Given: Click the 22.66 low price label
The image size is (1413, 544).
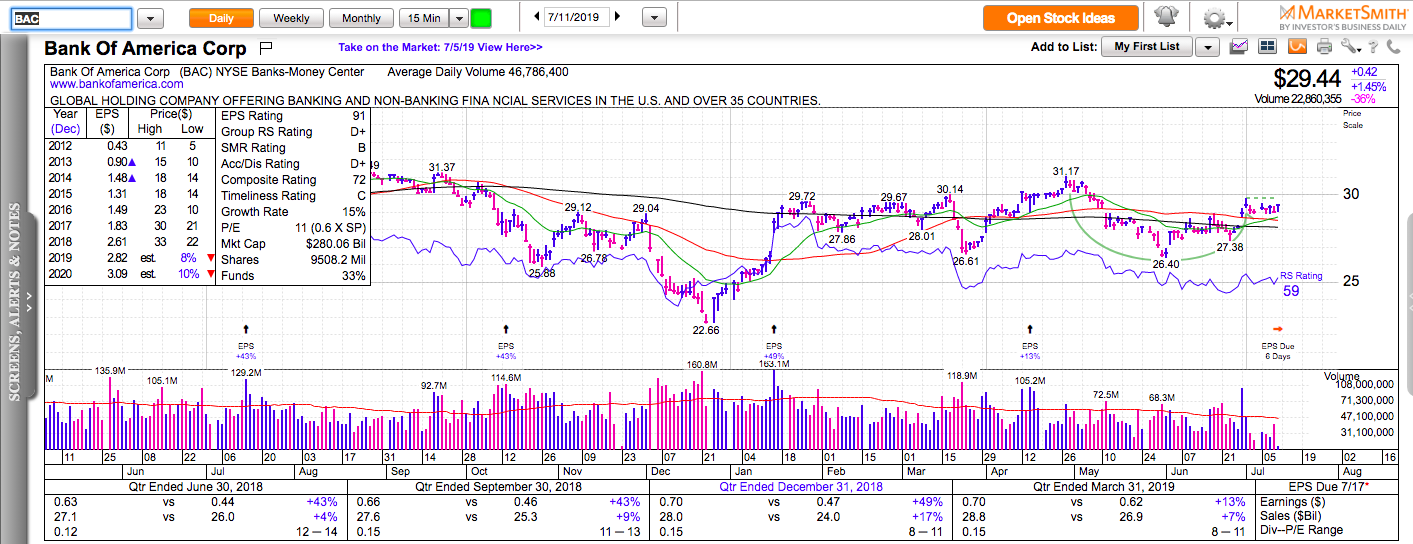Looking at the screenshot, I should 706,331.
